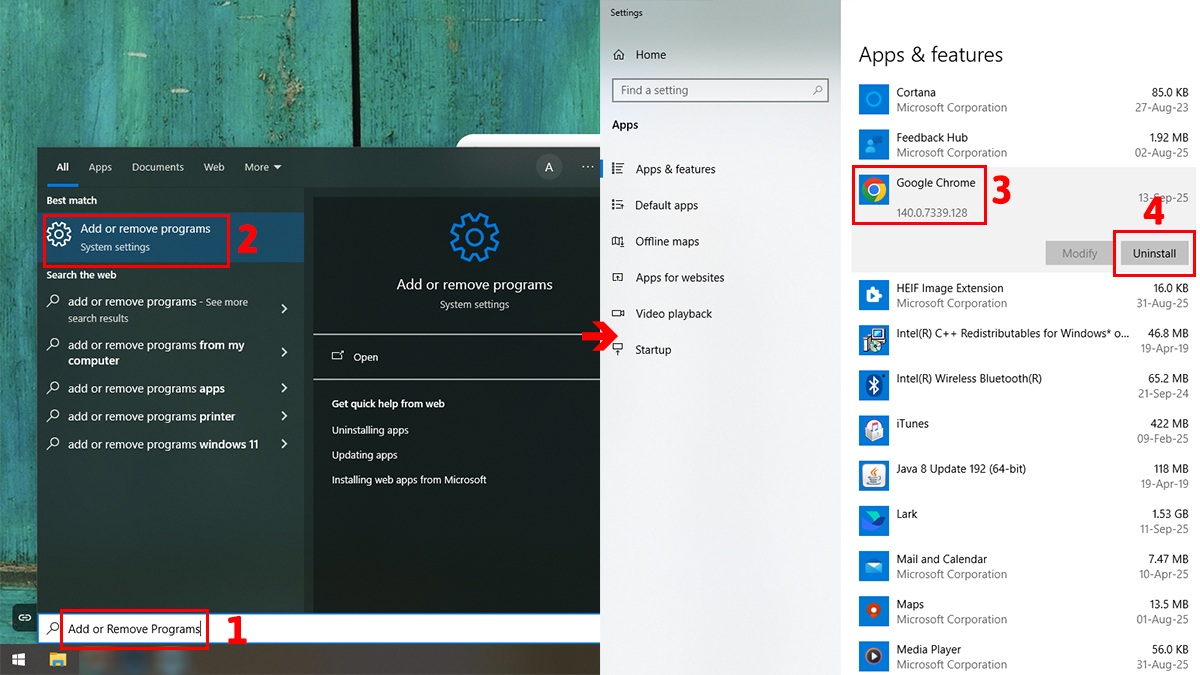The image size is (1200, 675).
Task: Switch to the All search tab
Action: click(62, 167)
